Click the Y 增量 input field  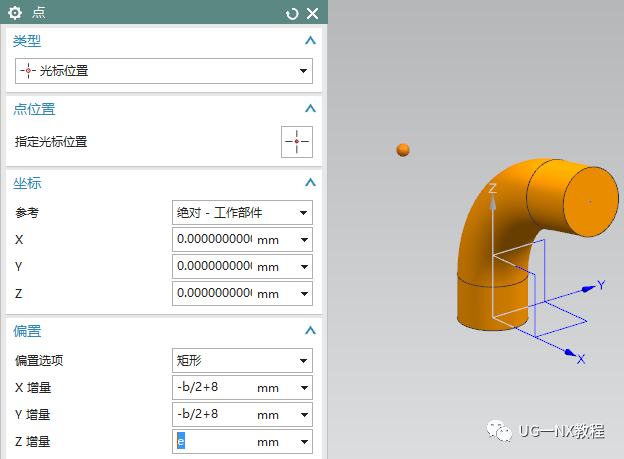point(214,414)
